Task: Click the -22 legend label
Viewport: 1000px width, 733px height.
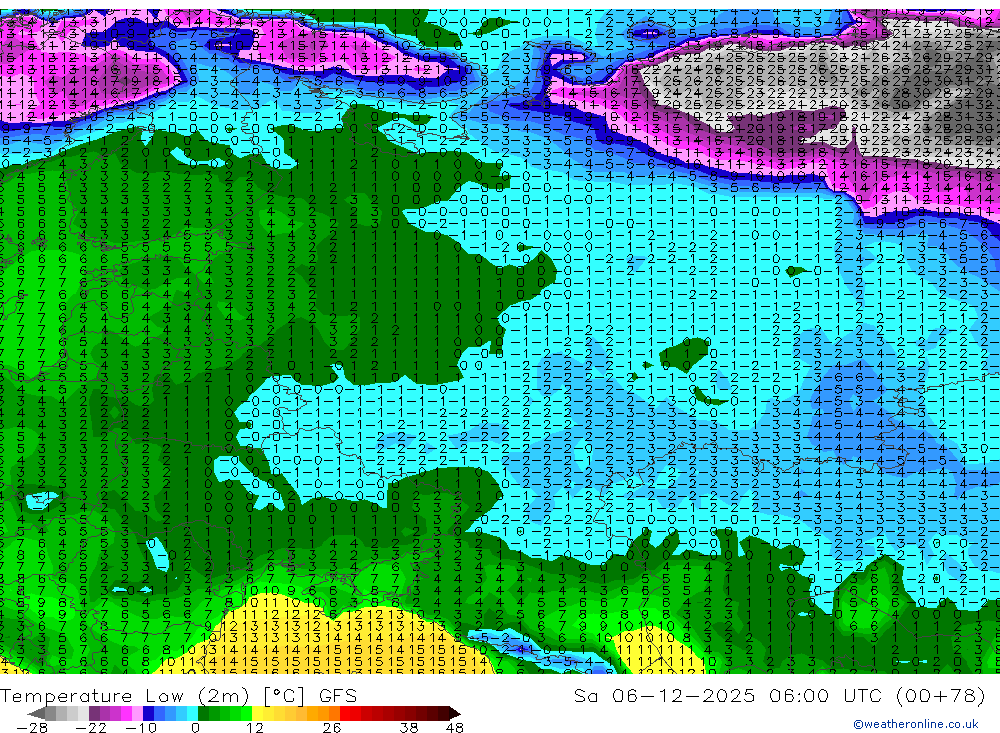Action: pos(91,728)
